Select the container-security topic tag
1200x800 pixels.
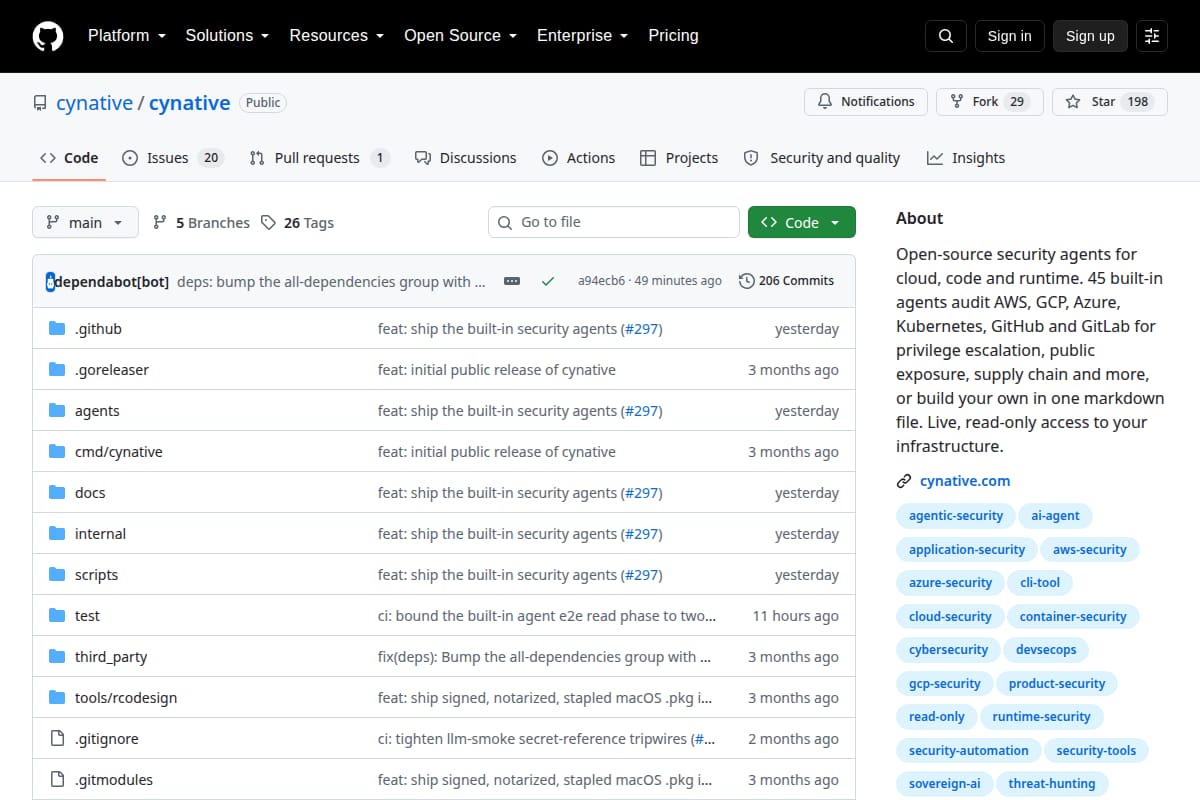pyautogui.click(x=1073, y=616)
